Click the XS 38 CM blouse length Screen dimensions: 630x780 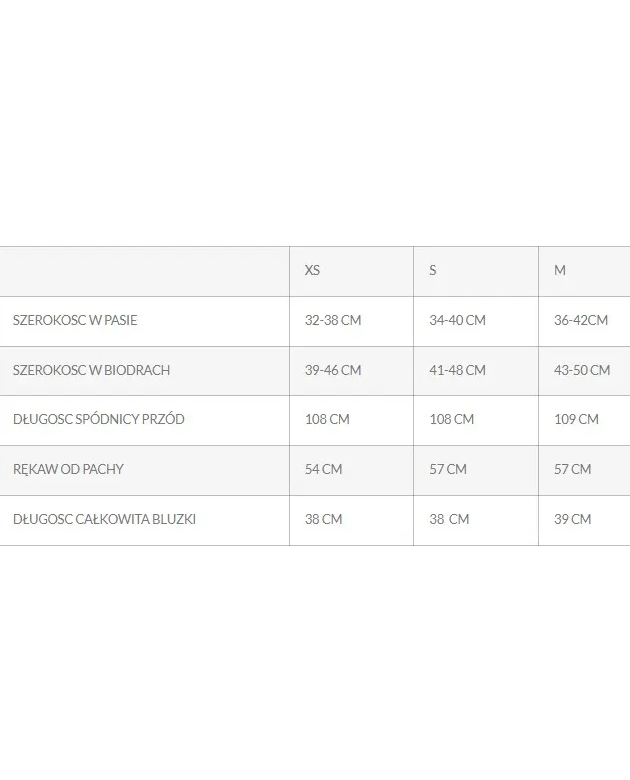click(323, 519)
